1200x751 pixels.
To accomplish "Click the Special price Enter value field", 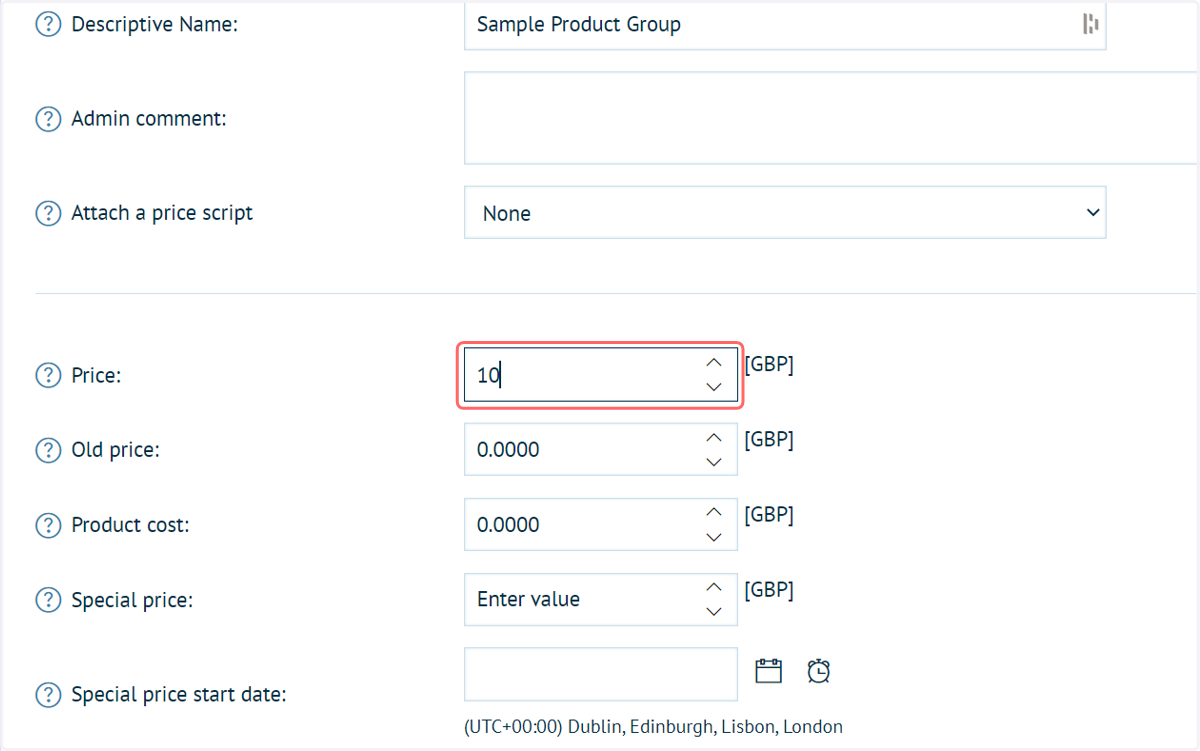I will [600, 599].
